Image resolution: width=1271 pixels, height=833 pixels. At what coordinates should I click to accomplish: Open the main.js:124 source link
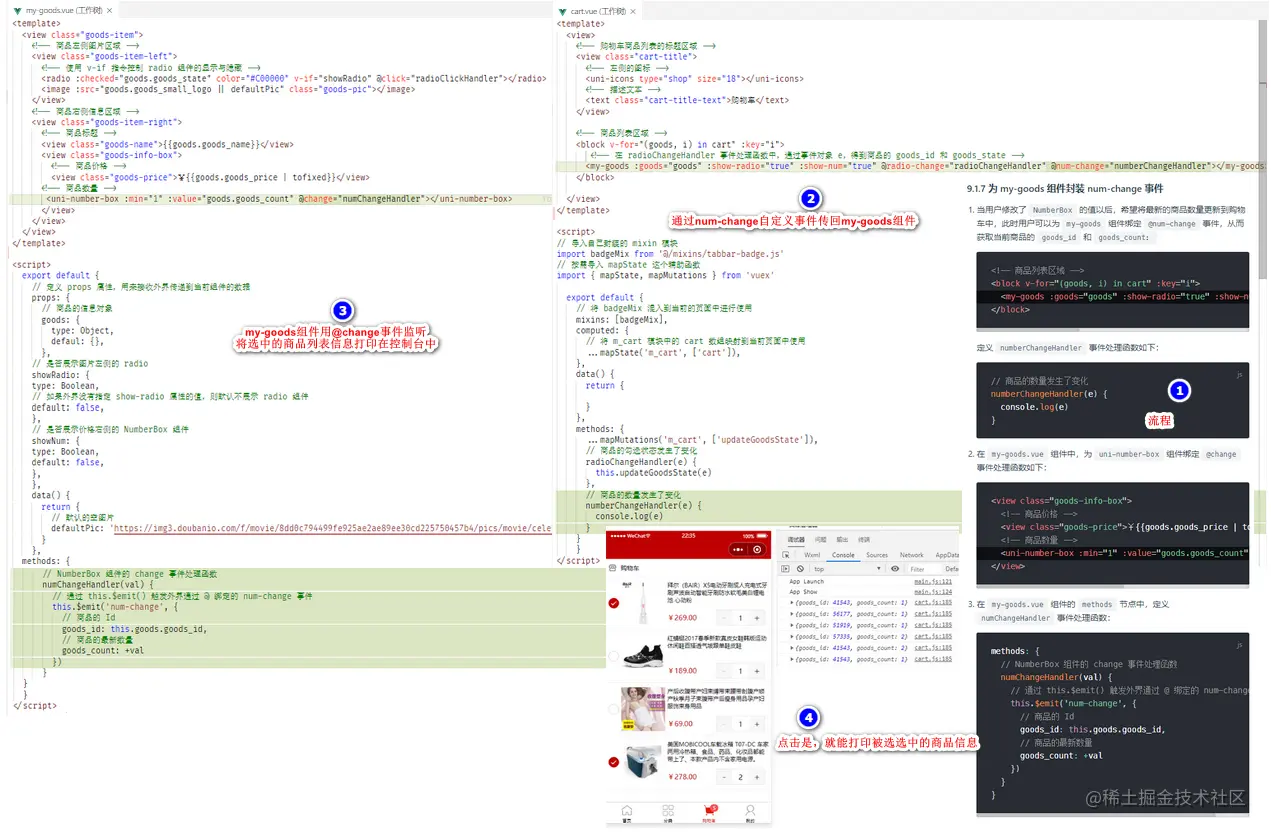pos(933,592)
